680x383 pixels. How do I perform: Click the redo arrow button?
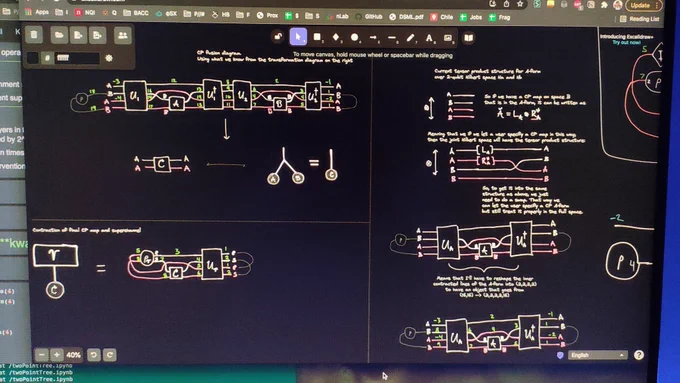[x=110, y=355]
